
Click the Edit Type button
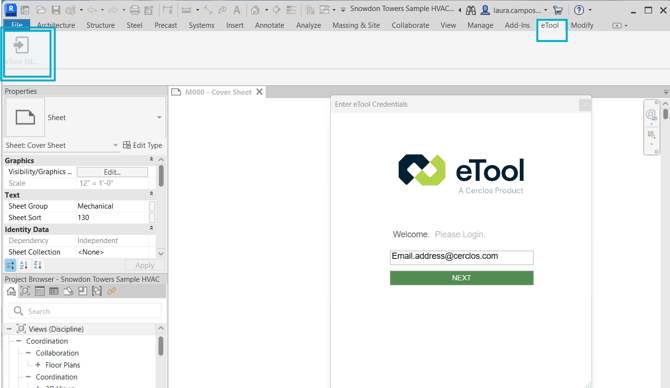point(142,145)
